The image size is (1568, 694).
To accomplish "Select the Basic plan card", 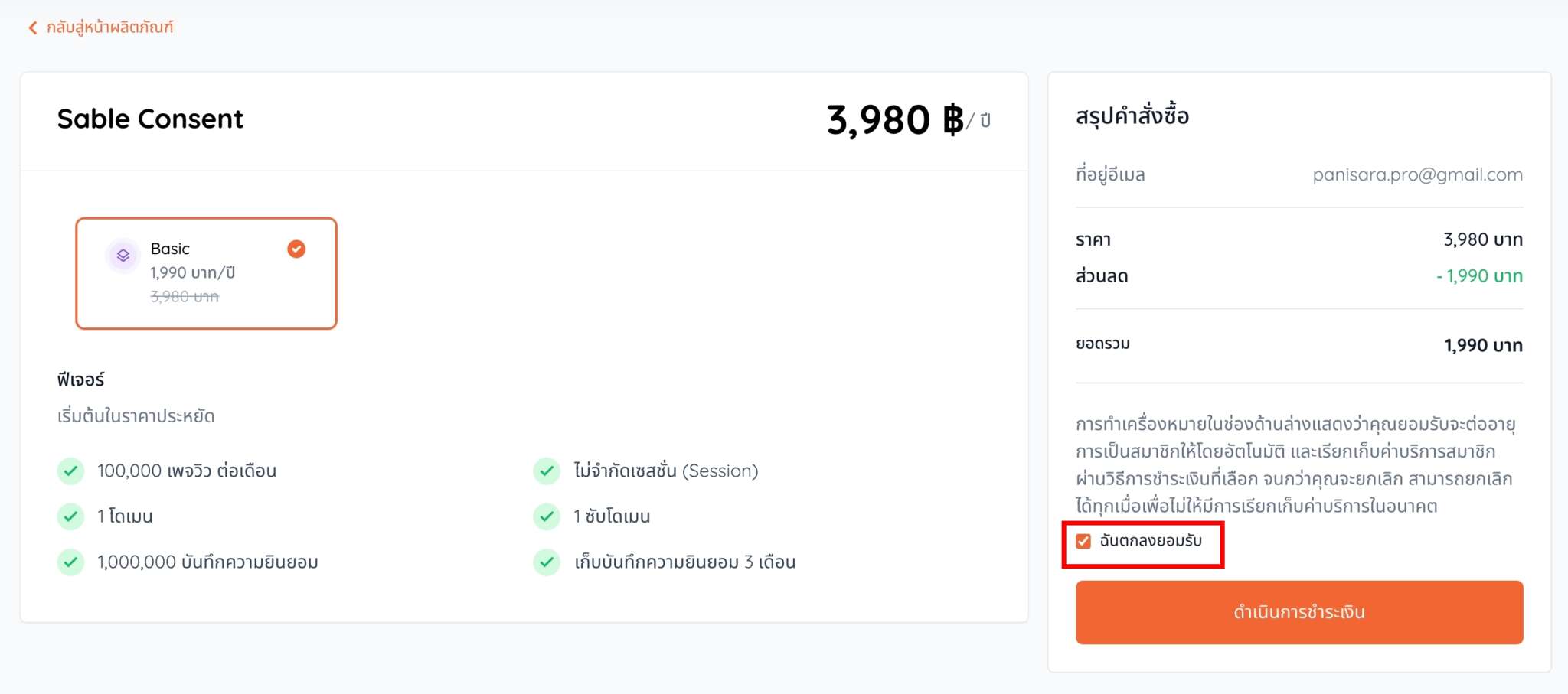I will click(x=206, y=273).
